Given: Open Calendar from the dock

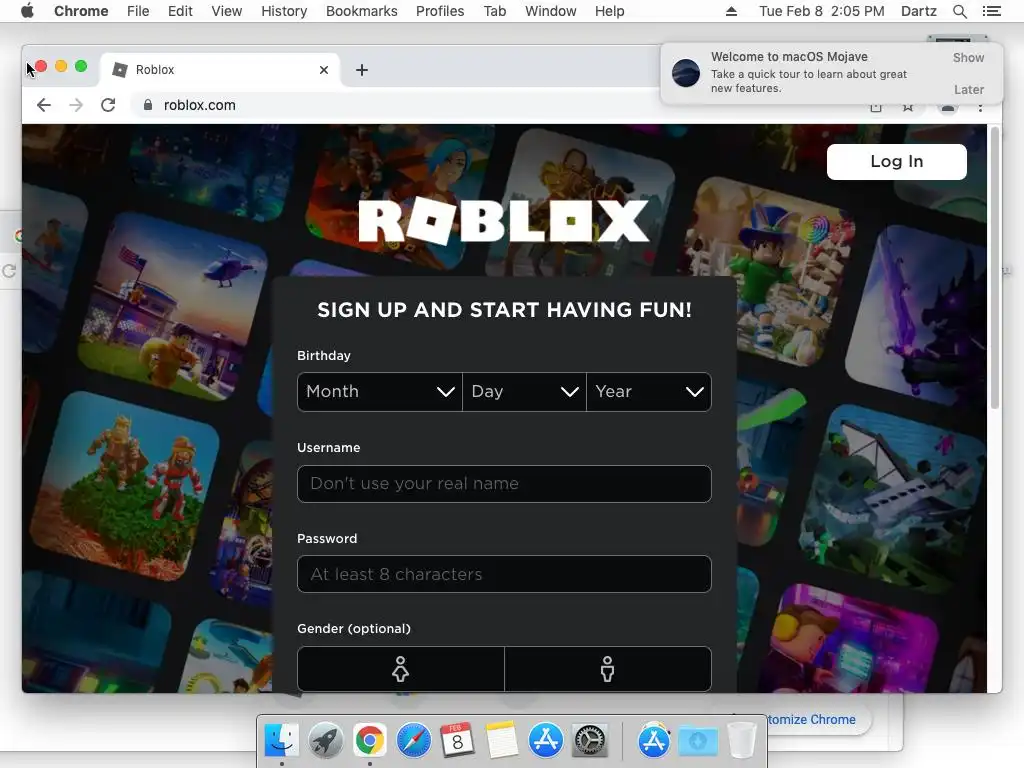Looking at the screenshot, I should tap(457, 740).
